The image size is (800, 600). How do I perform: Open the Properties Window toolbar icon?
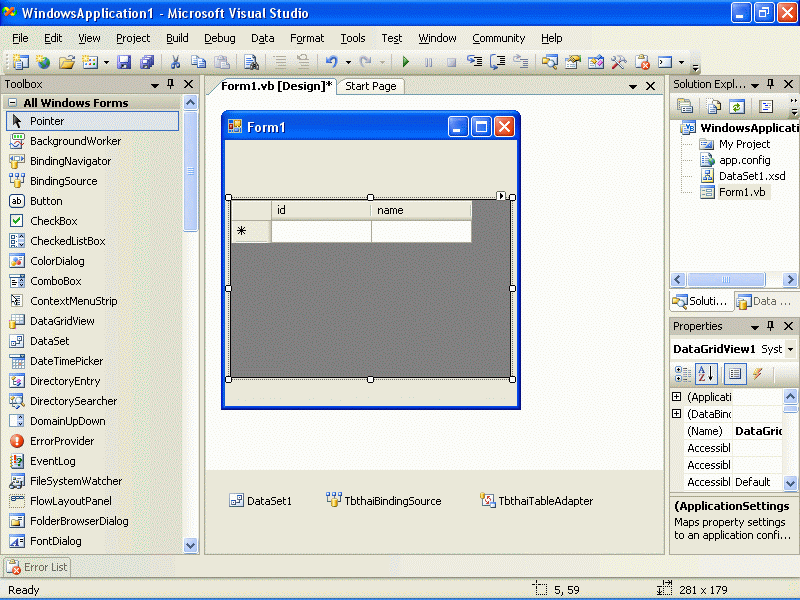coord(572,62)
